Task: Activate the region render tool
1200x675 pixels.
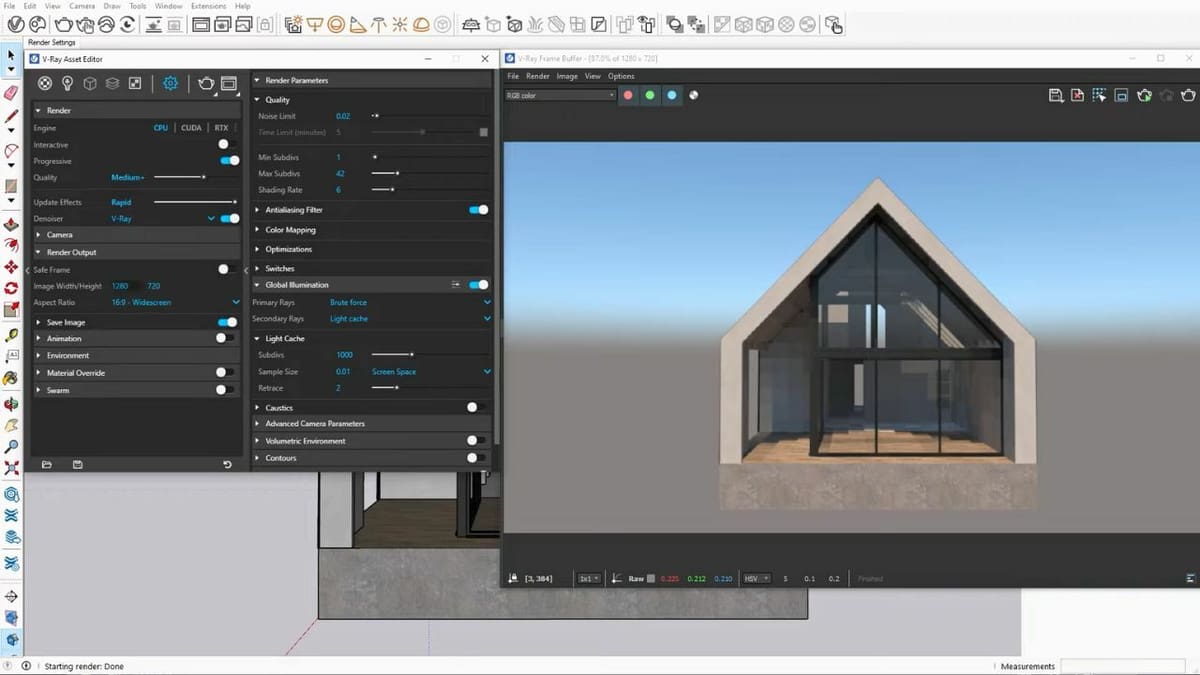Action: click(x=1098, y=95)
